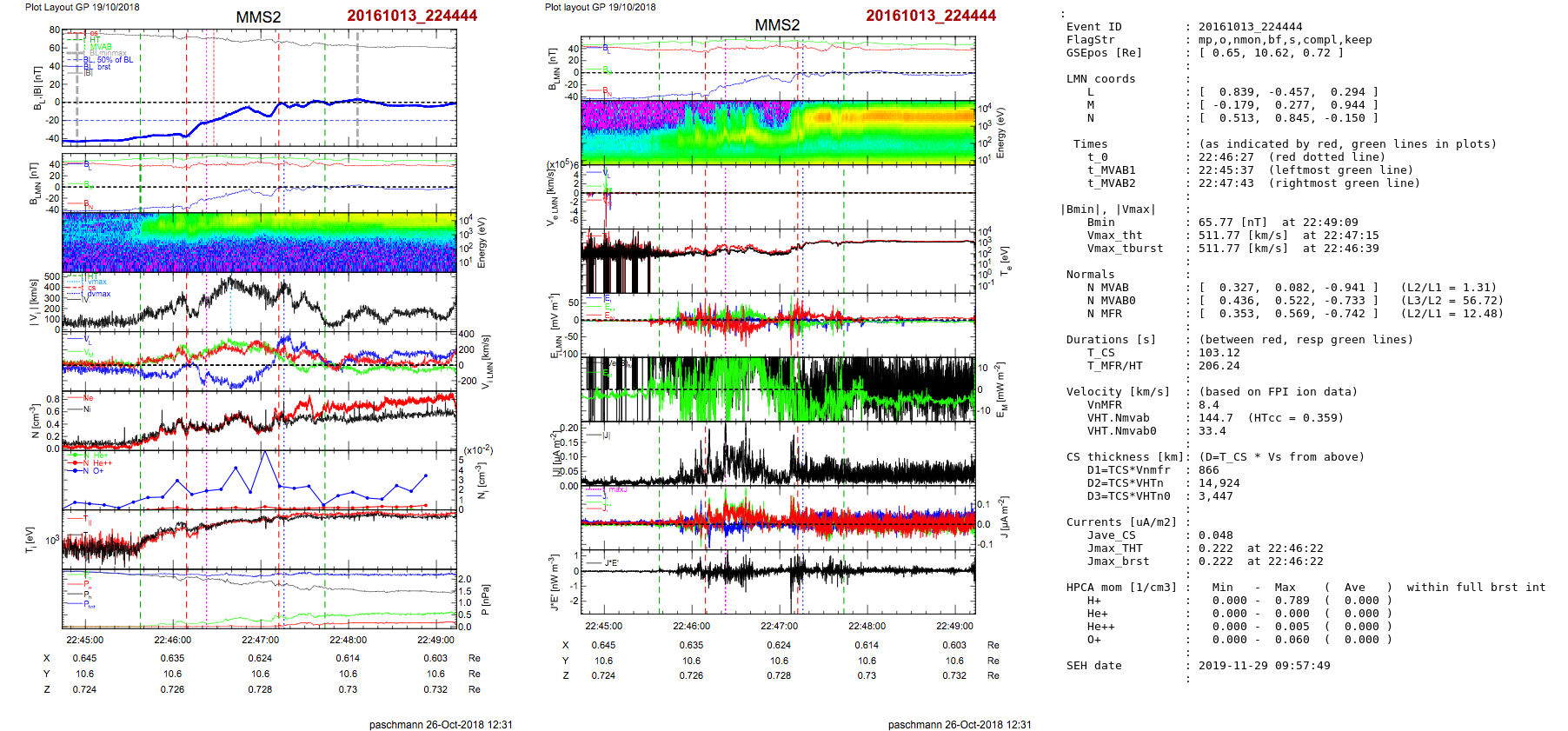1568x731 pixels.
Task: Click the 'He++' row label in HPCA table
Action: pos(1100,627)
